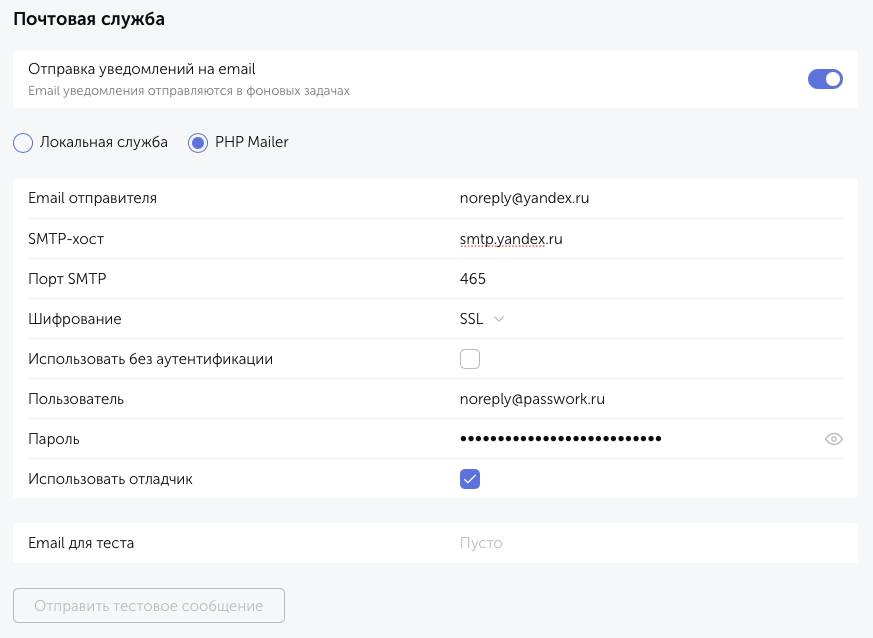The image size is (873, 638).
Task: Click the chevron next to SSL
Action: tap(499, 319)
